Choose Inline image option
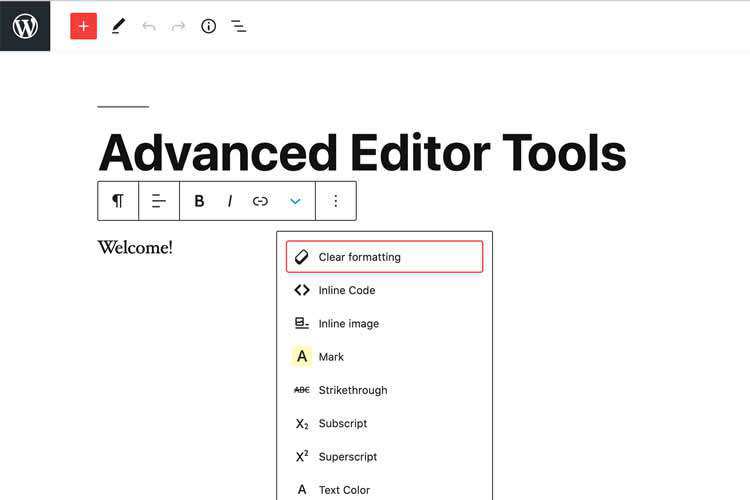 (385, 323)
